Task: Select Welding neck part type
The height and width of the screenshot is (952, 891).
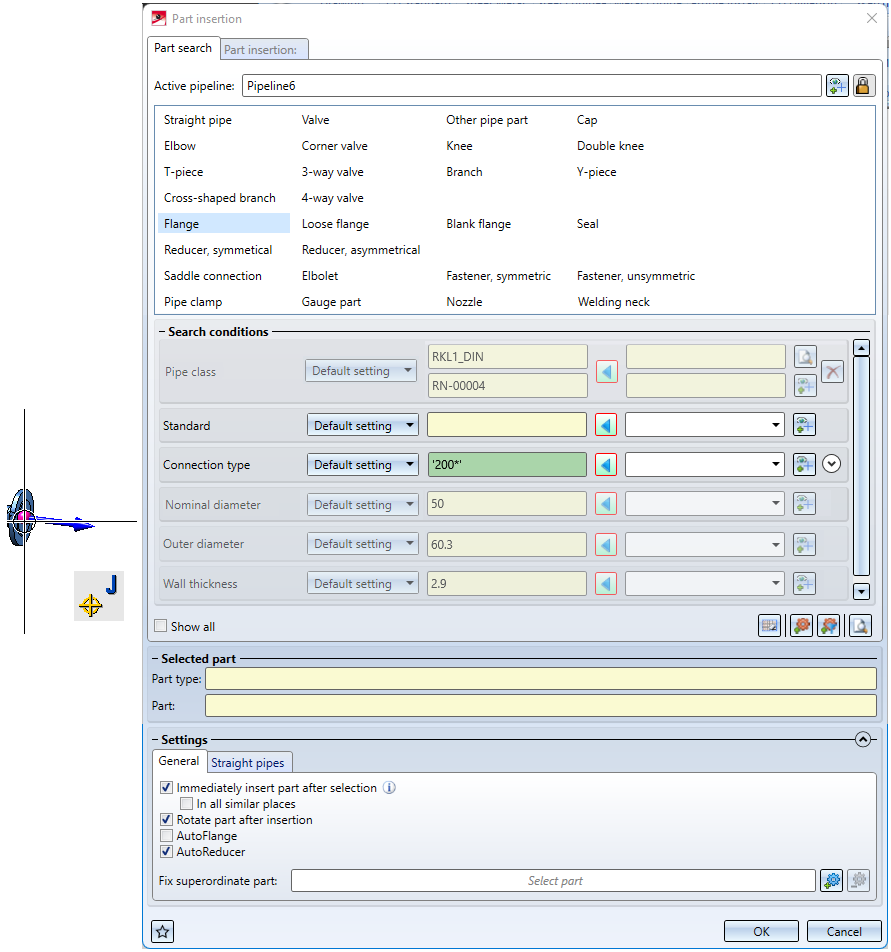Action: [613, 302]
